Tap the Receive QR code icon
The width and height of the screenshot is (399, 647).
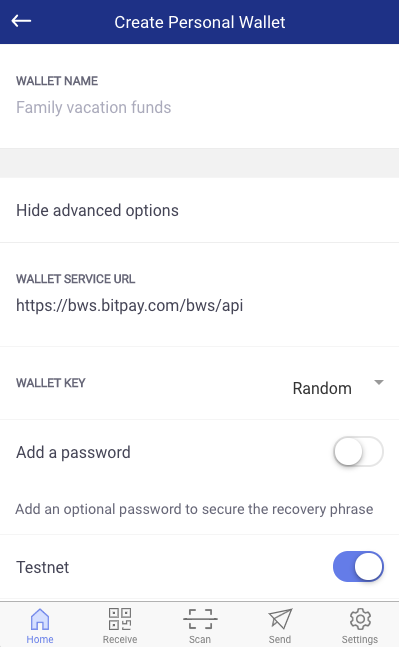tap(120, 619)
